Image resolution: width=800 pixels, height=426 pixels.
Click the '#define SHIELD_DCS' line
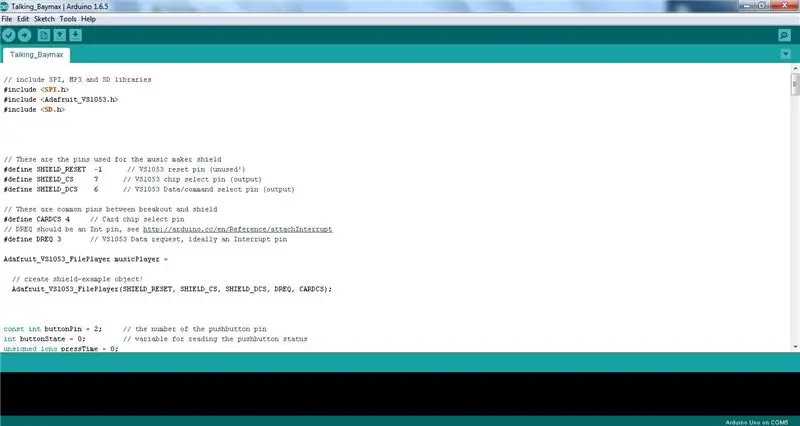[x=149, y=189]
